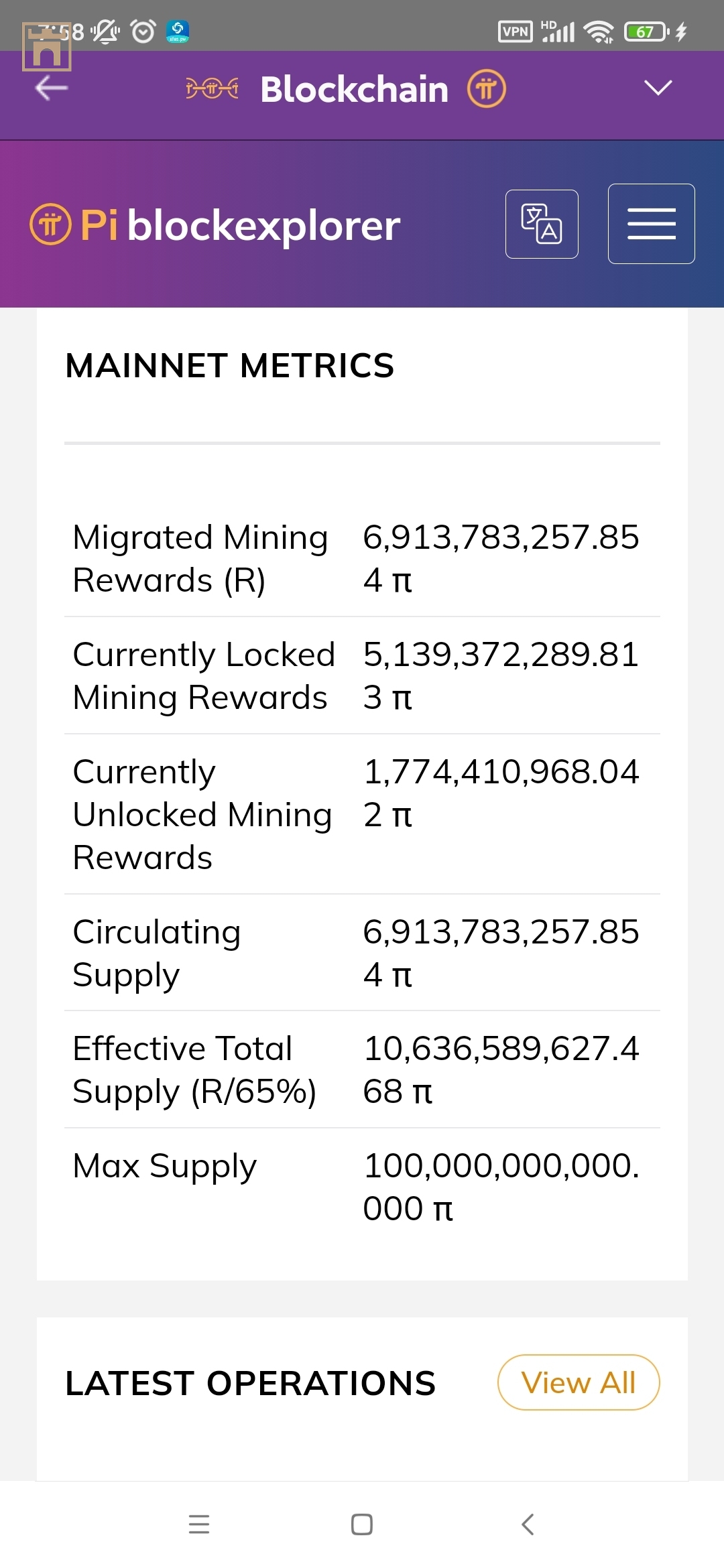Click the Circulating Supply value
Screen dimensions: 724x1568
click(501, 953)
